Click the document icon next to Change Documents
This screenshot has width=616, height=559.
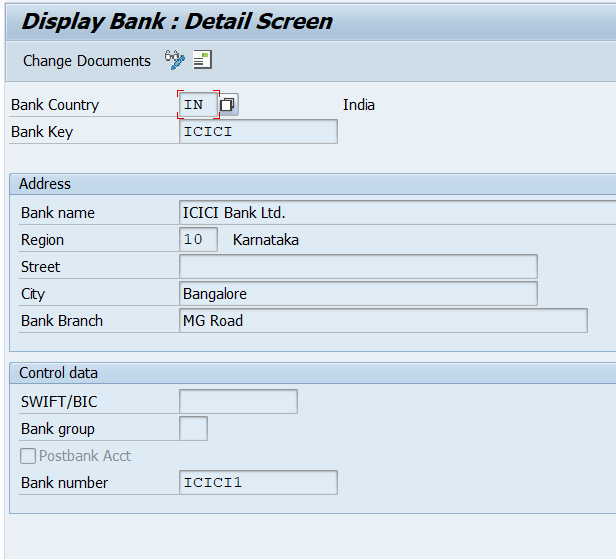(203, 60)
